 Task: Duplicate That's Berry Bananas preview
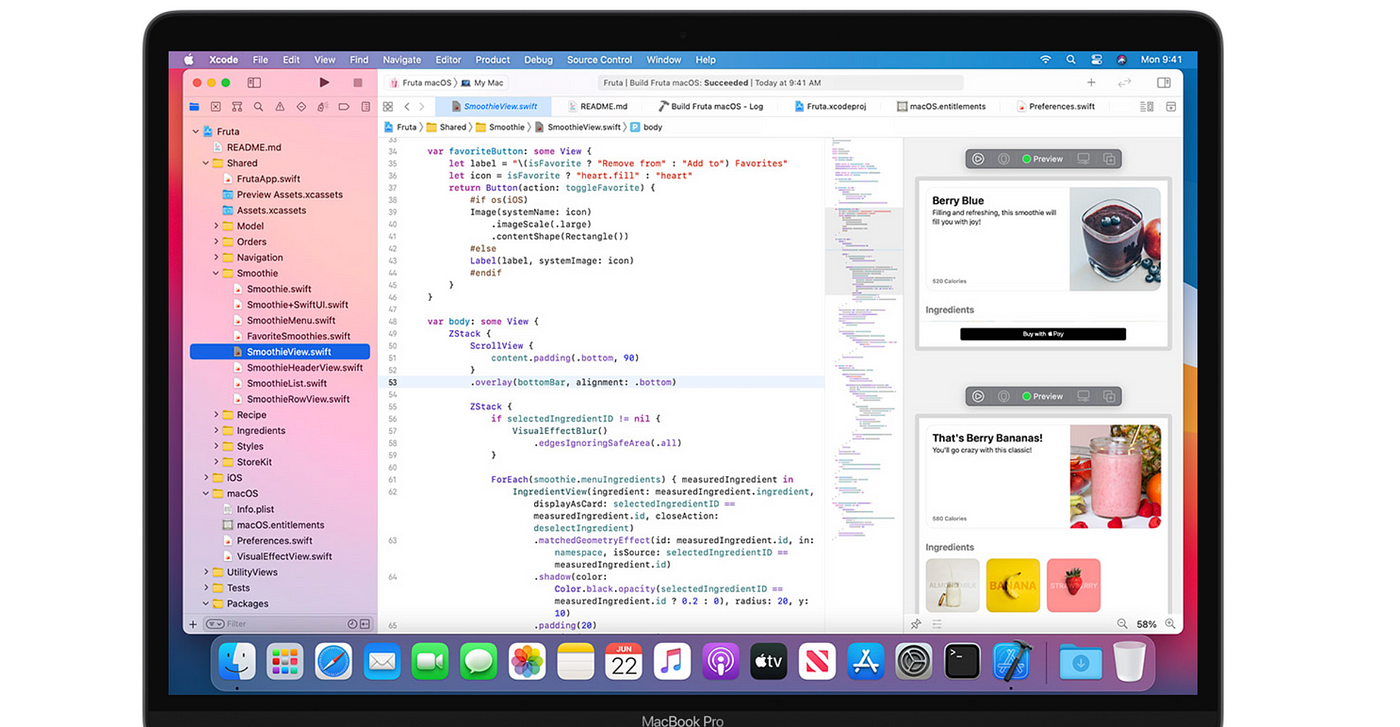(1109, 396)
